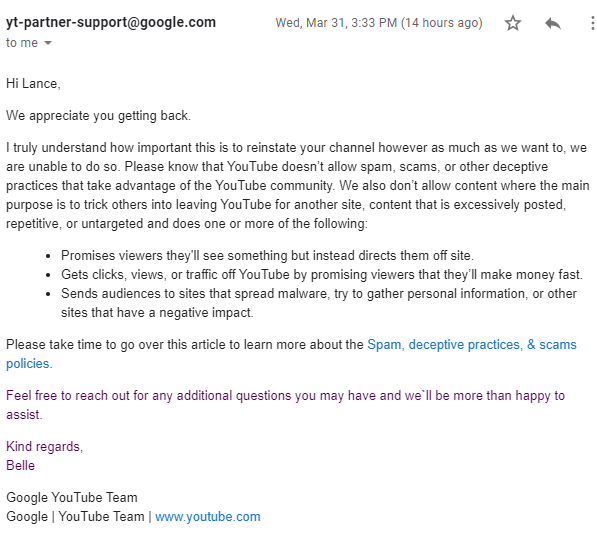Viewport: 597px width, 536px height.
Task: Star this email from yt-partner-support
Action: (512, 23)
